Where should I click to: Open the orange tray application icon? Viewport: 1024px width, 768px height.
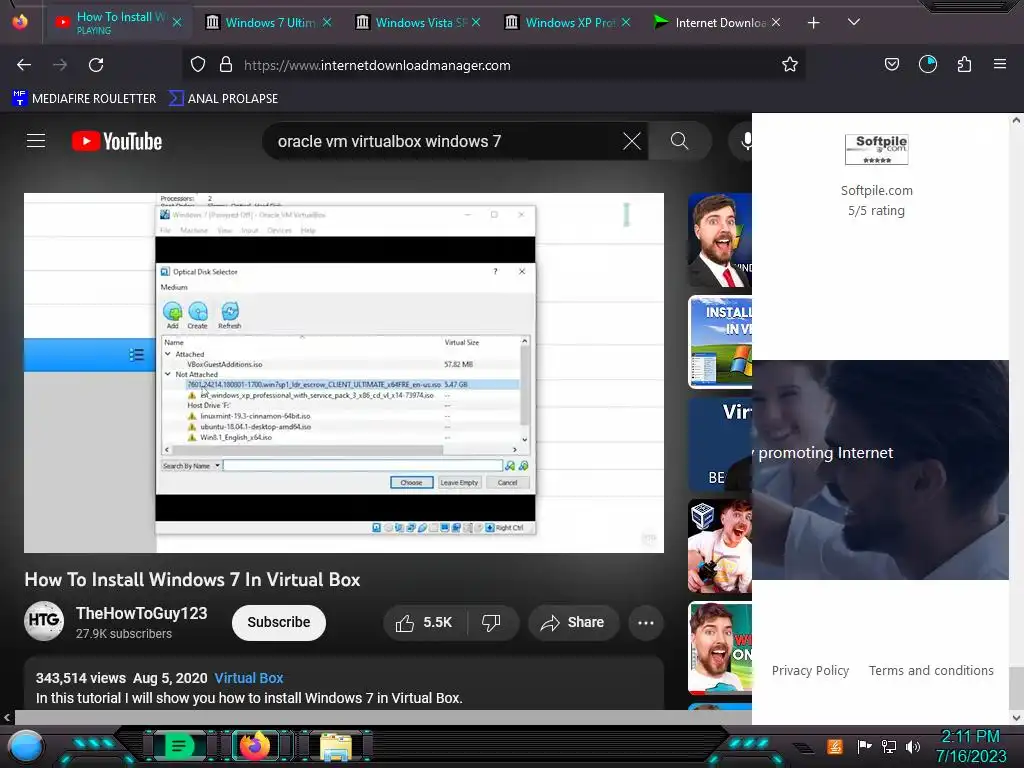(x=835, y=746)
